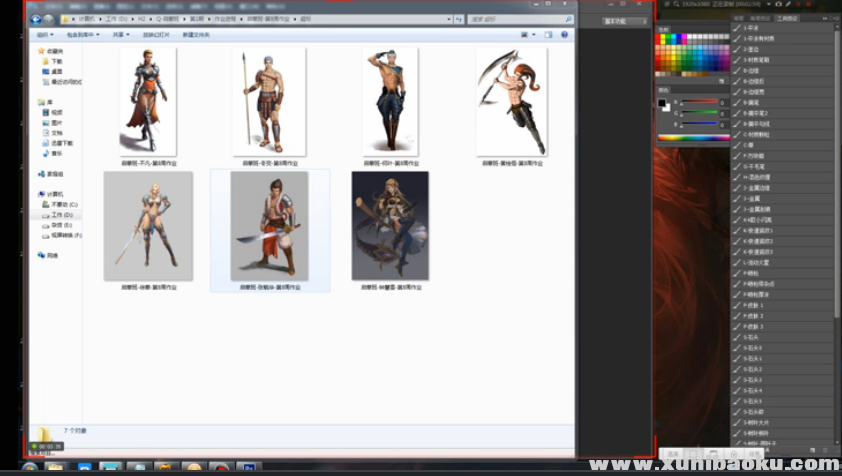
Task: Select the spear-holding gladiator image thumbnail
Action: point(269,100)
